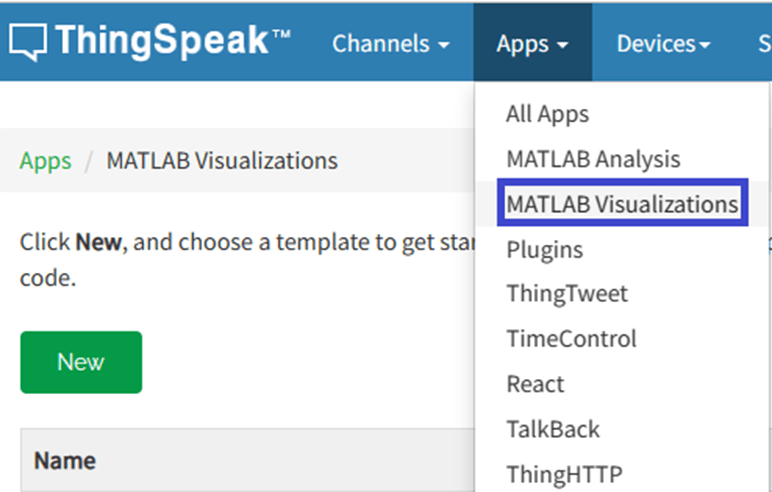Viewport: 772px width, 492px height.
Task: Collapse the open Apps dropdown
Action: (x=532, y=44)
